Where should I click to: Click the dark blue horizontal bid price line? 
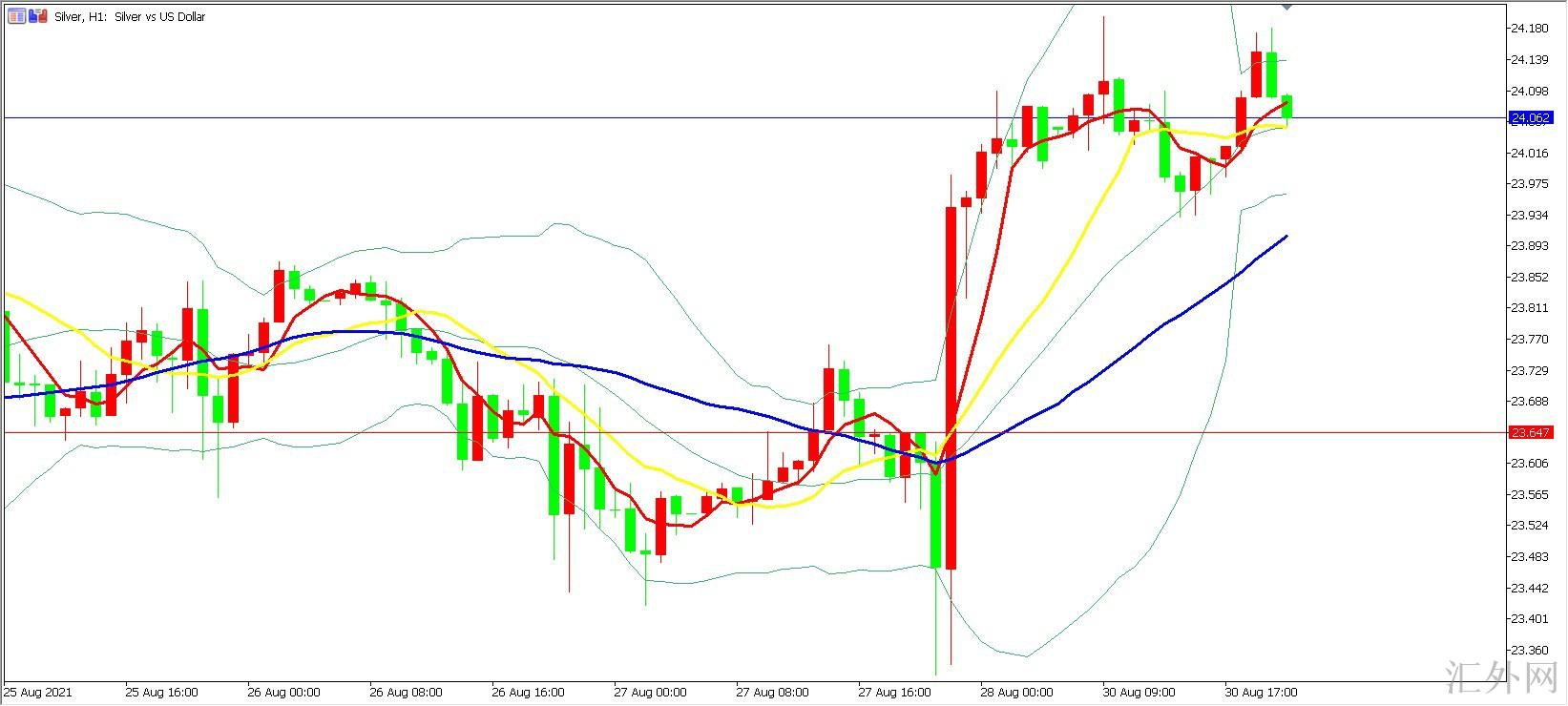(x=477, y=118)
